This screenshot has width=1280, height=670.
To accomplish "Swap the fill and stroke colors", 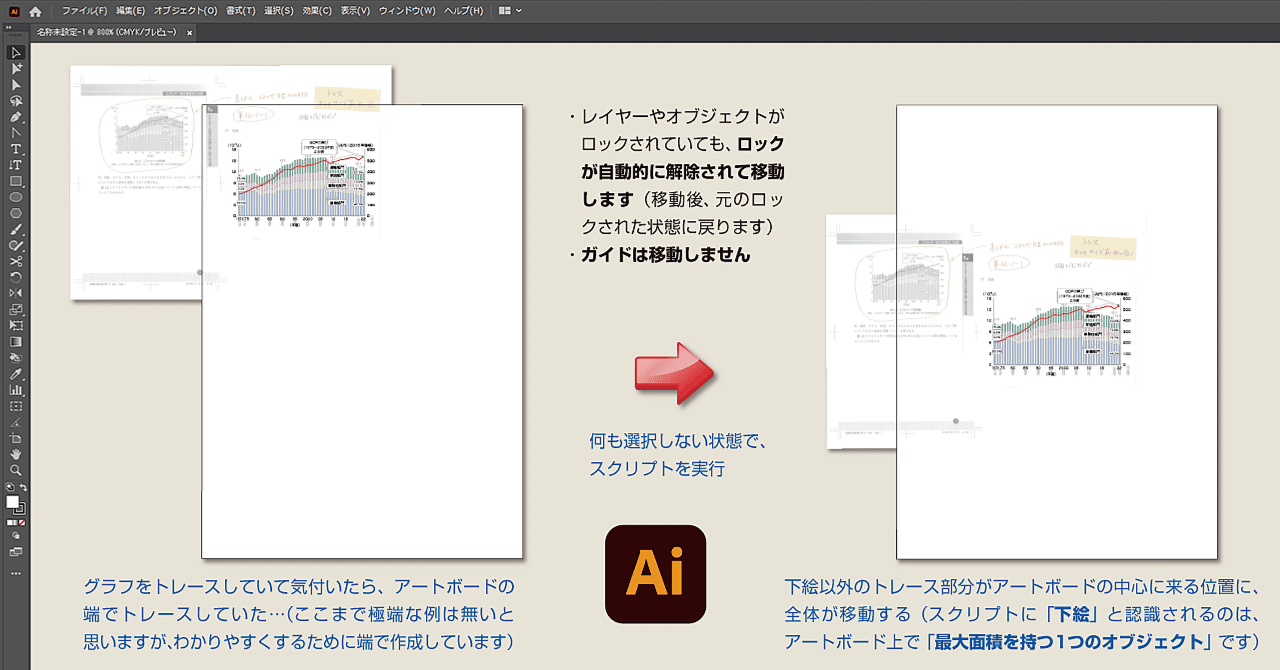I will [24, 487].
